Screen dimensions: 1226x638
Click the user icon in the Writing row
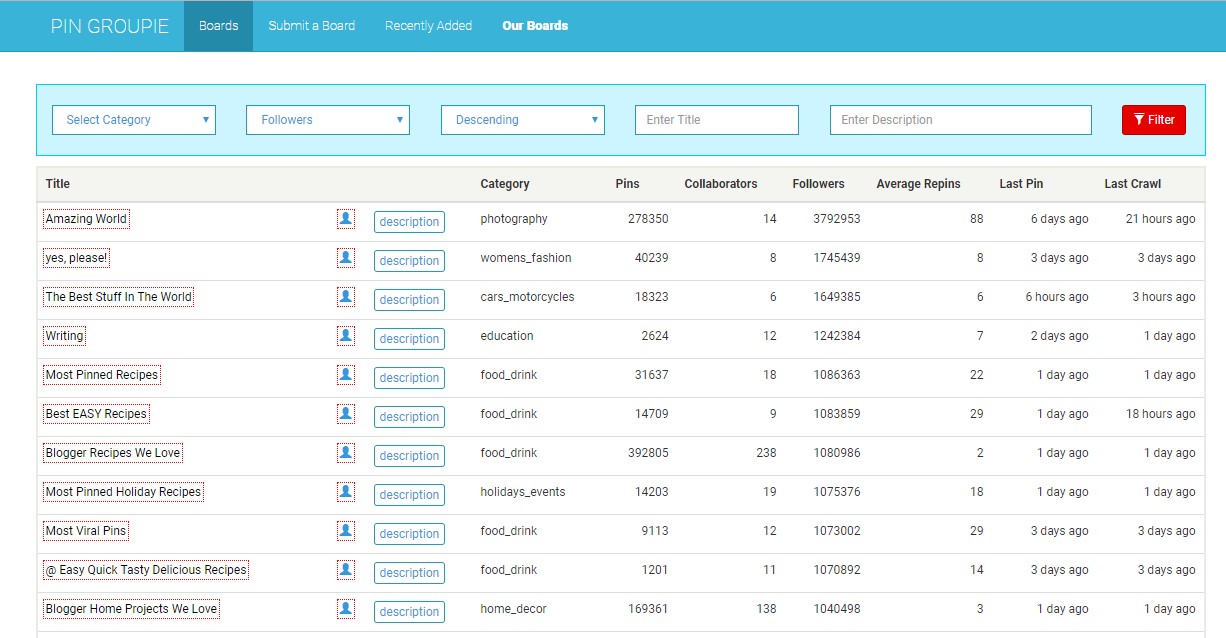coord(346,336)
